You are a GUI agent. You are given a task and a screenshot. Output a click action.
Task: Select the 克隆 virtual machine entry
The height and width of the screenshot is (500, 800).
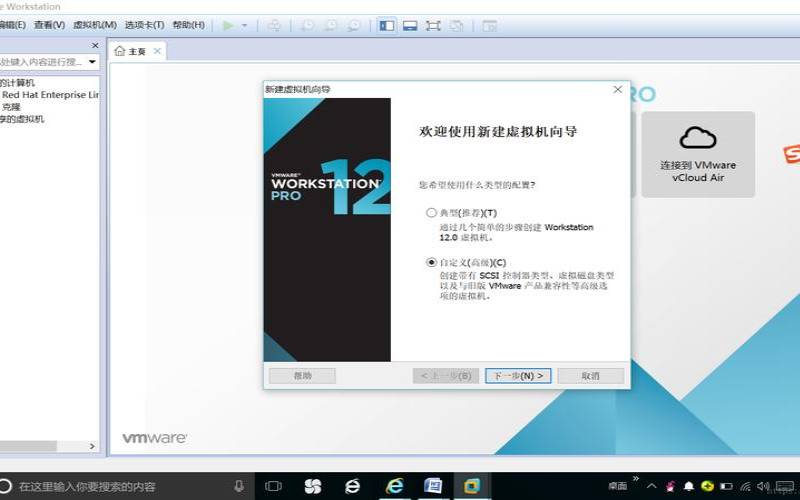tap(11, 107)
